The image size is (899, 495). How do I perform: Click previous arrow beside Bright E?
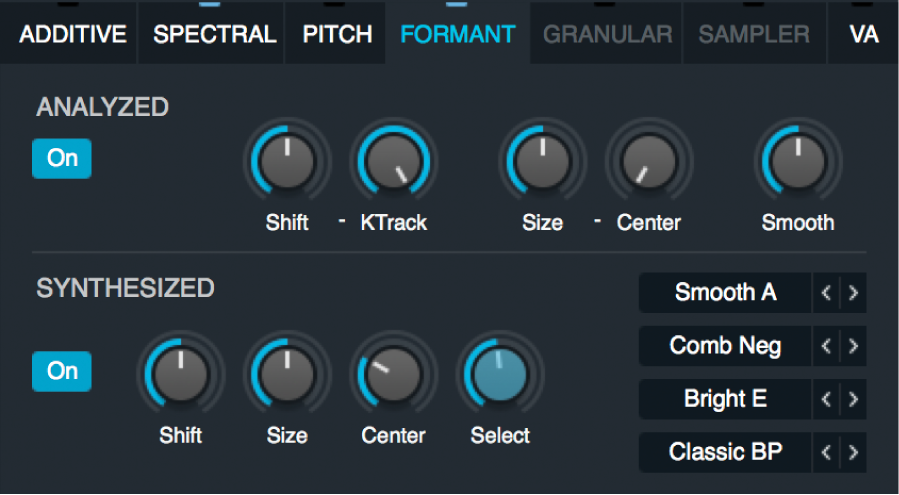(x=826, y=400)
